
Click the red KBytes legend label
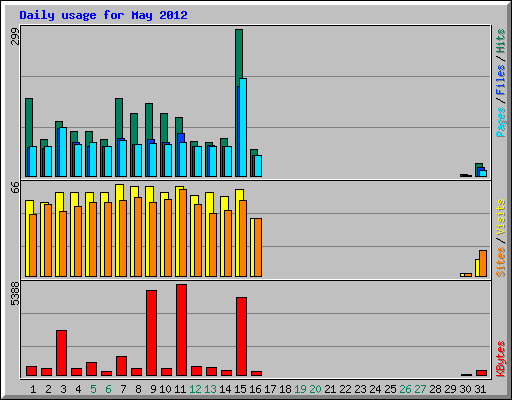(x=501, y=359)
